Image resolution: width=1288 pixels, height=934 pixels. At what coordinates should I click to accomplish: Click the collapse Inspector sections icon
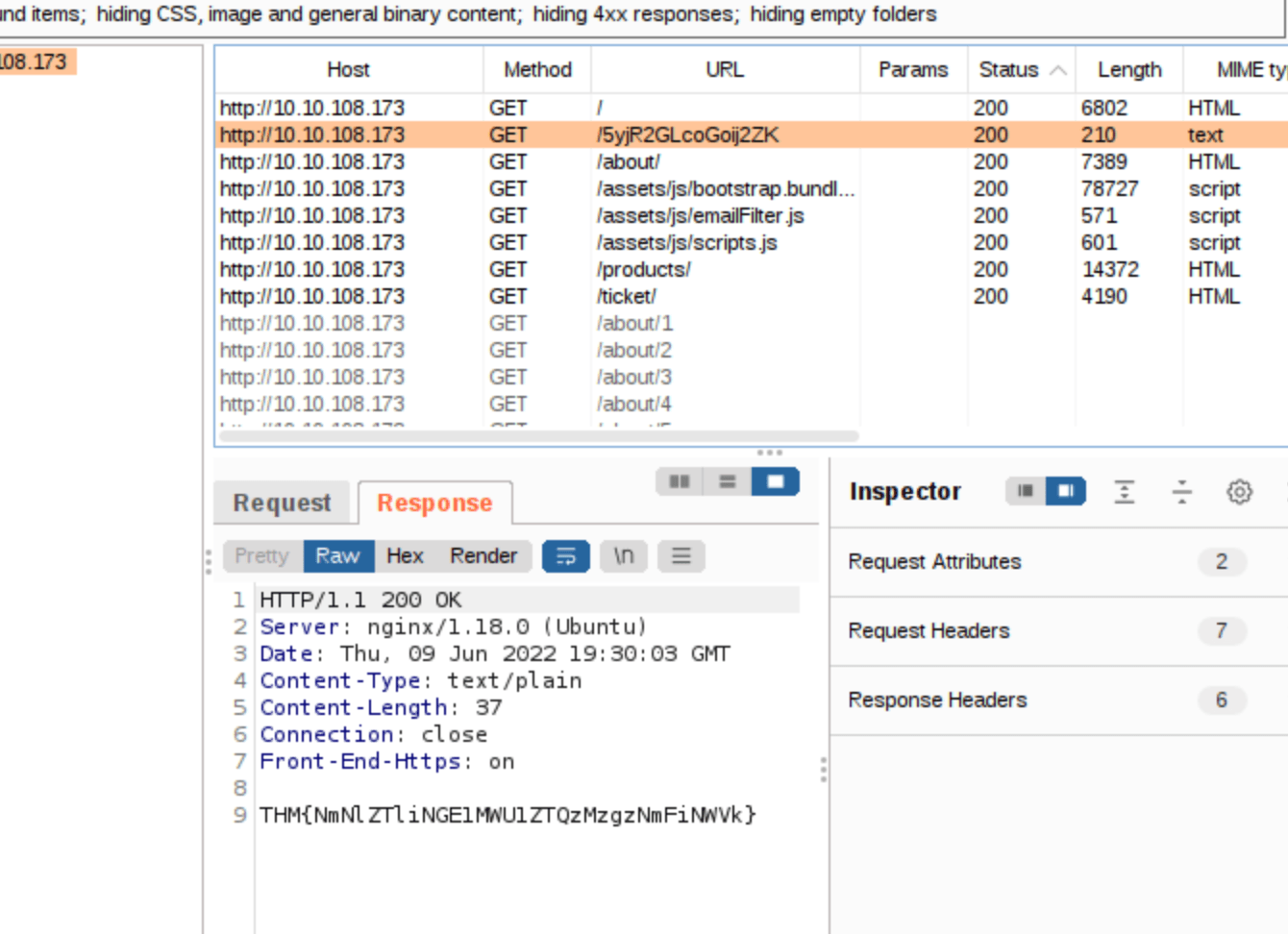[1181, 491]
